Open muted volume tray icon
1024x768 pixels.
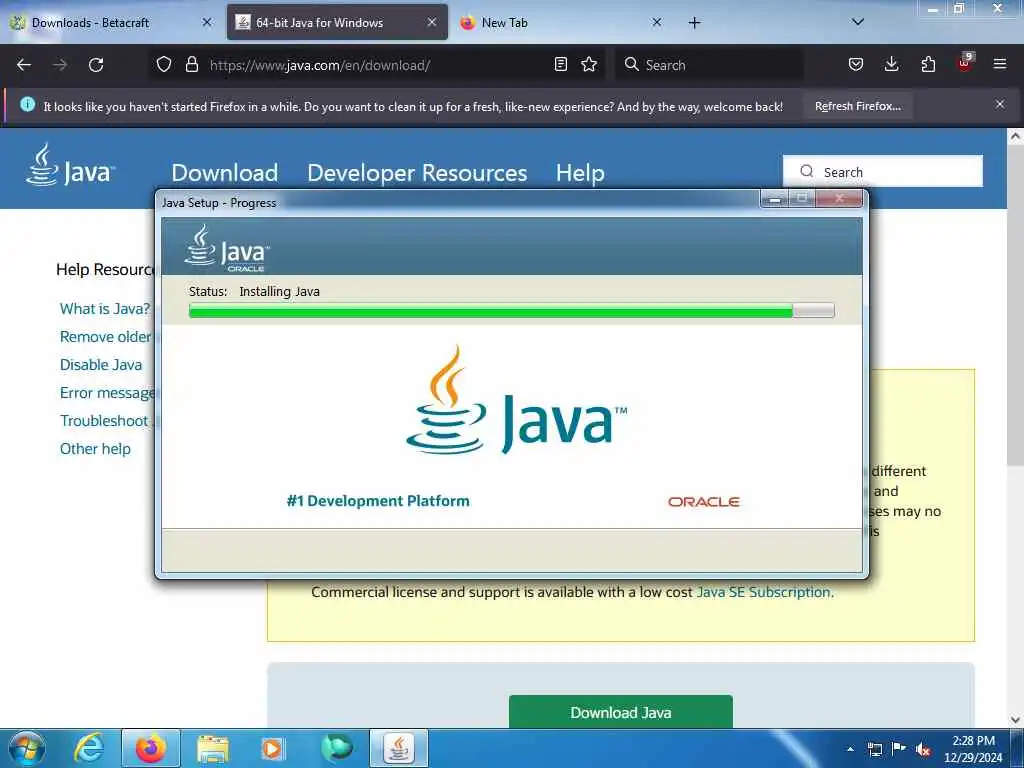click(923, 749)
